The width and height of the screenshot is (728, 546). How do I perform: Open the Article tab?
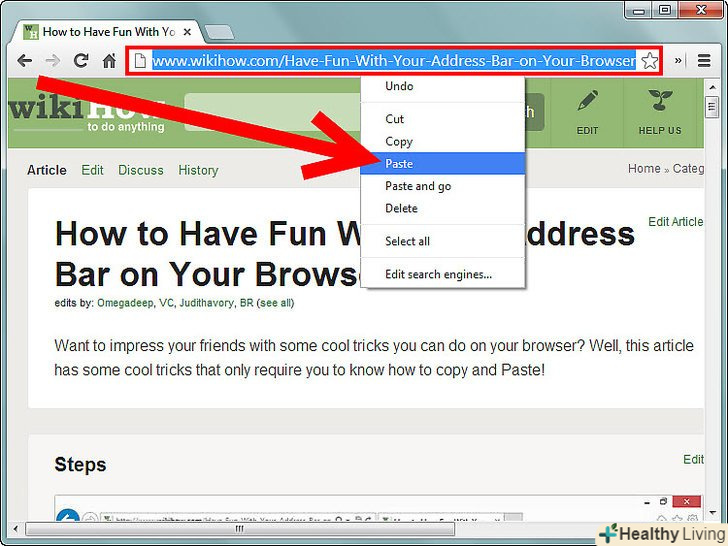pos(47,170)
